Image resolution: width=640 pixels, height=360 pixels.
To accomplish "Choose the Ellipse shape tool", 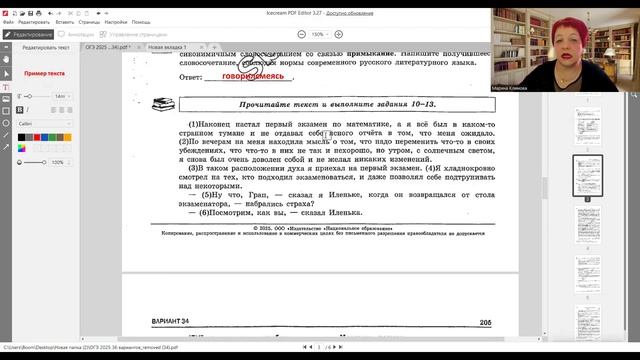I will (6, 123).
